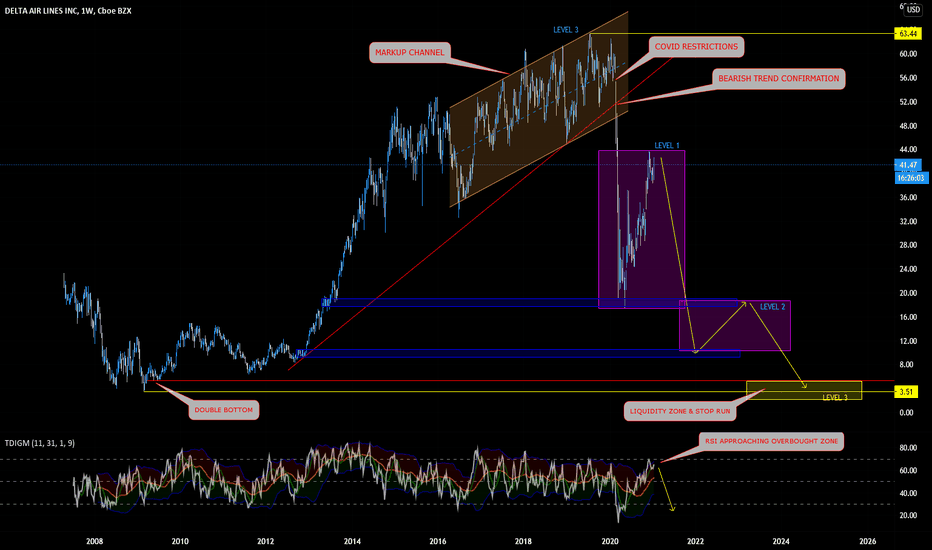Screen dimensions: 932x550
Task: Click the 2014 label on time axis
Action: [352, 541]
